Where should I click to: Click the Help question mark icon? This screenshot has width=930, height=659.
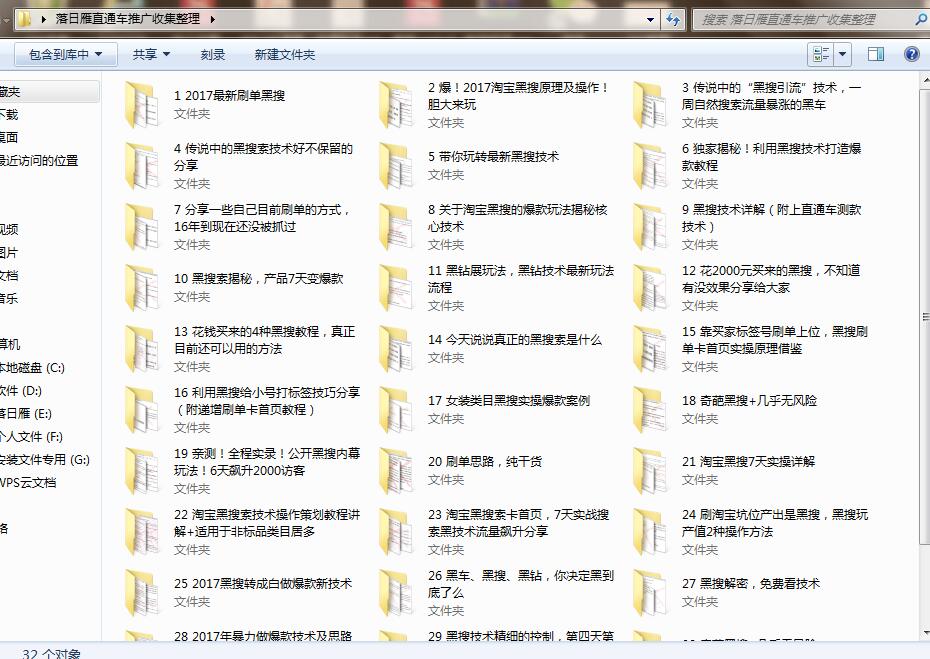click(x=911, y=55)
